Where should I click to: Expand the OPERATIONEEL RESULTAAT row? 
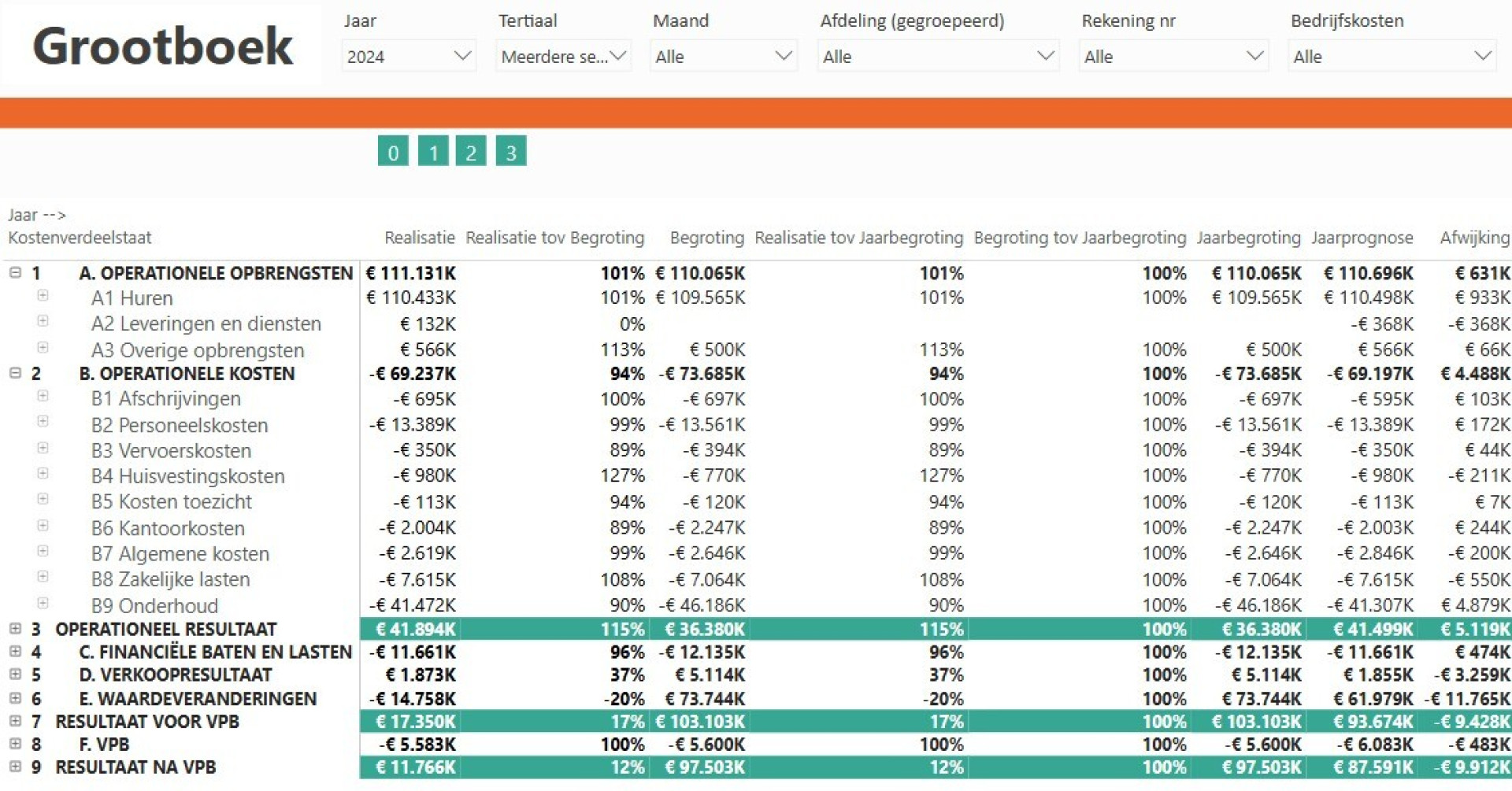click(15, 629)
